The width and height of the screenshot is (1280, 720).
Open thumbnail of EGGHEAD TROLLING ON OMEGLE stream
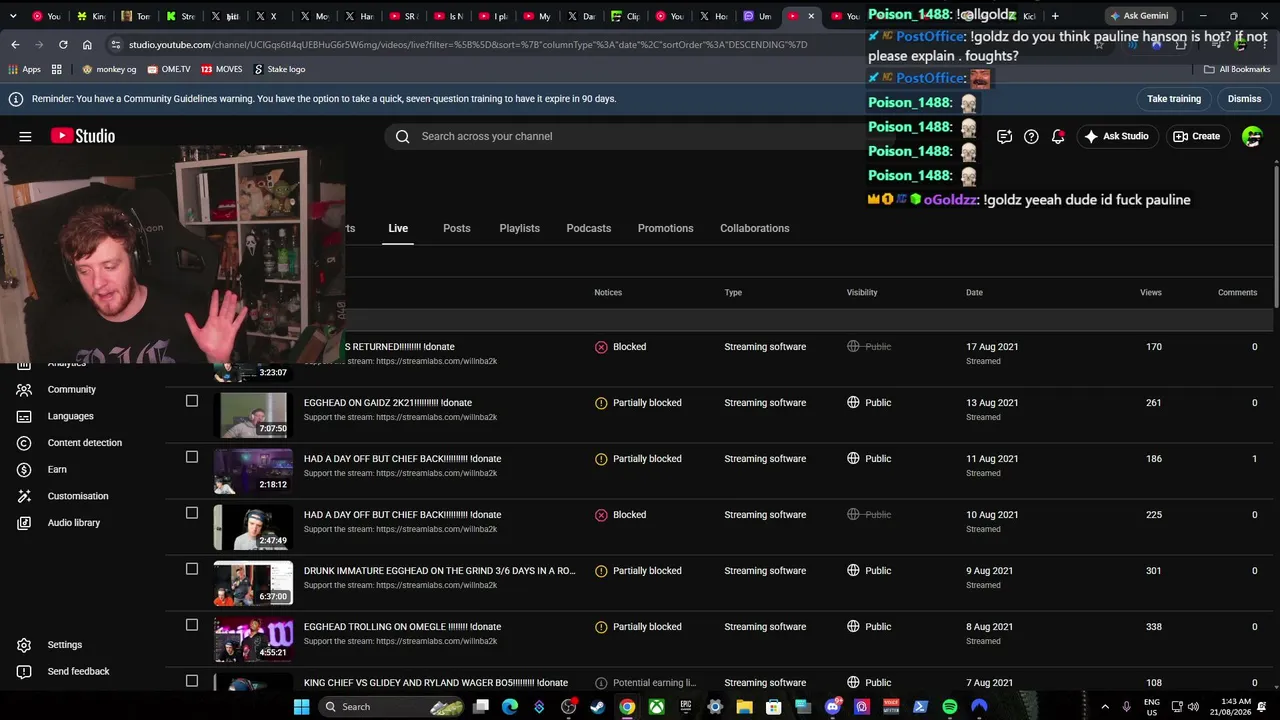tap(253, 639)
